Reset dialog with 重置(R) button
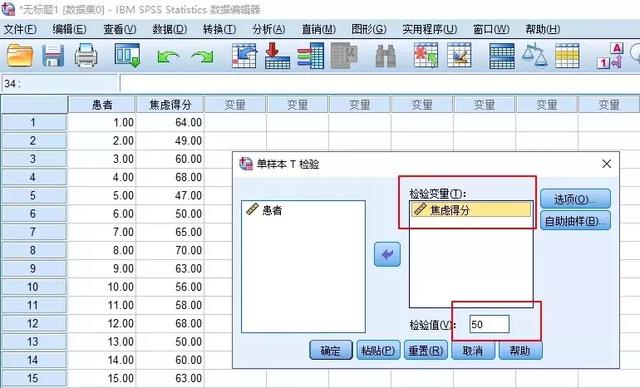Image resolution: width=640 pixels, height=388 pixels. 425,350
